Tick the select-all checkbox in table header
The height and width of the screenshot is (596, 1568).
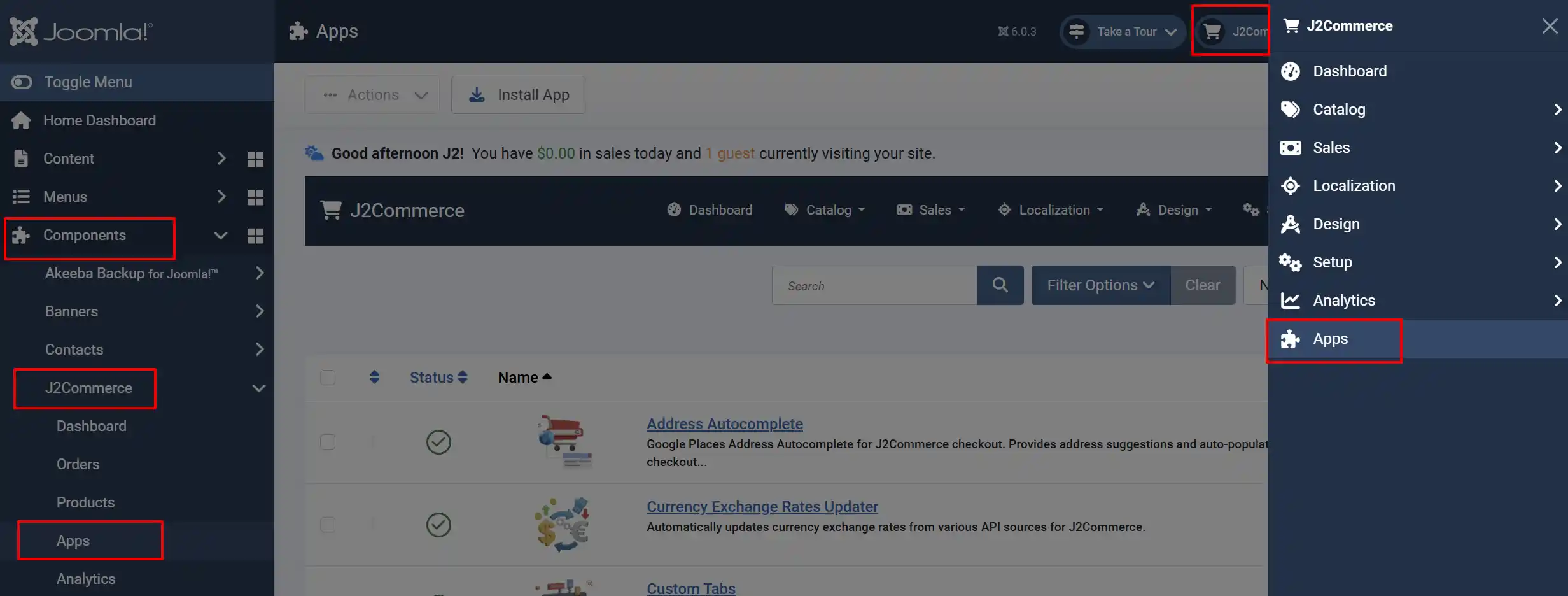tap(328, 378)
